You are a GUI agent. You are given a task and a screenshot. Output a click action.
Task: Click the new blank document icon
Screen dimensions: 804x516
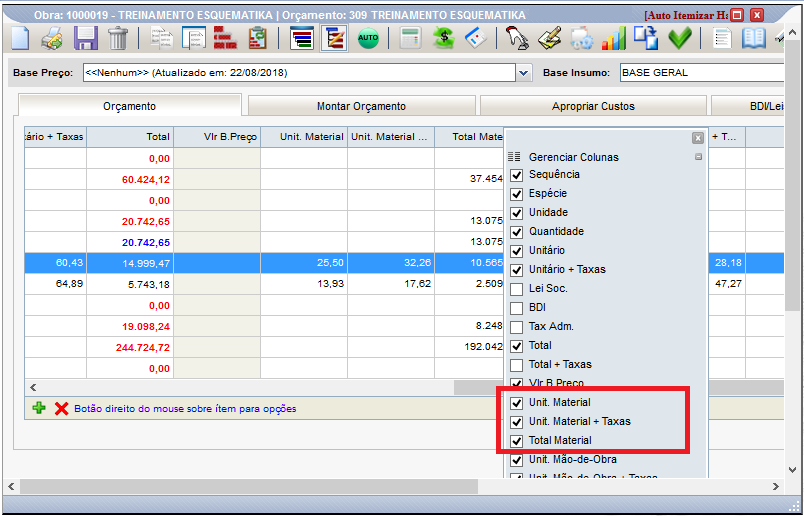(x=20, y=38)
